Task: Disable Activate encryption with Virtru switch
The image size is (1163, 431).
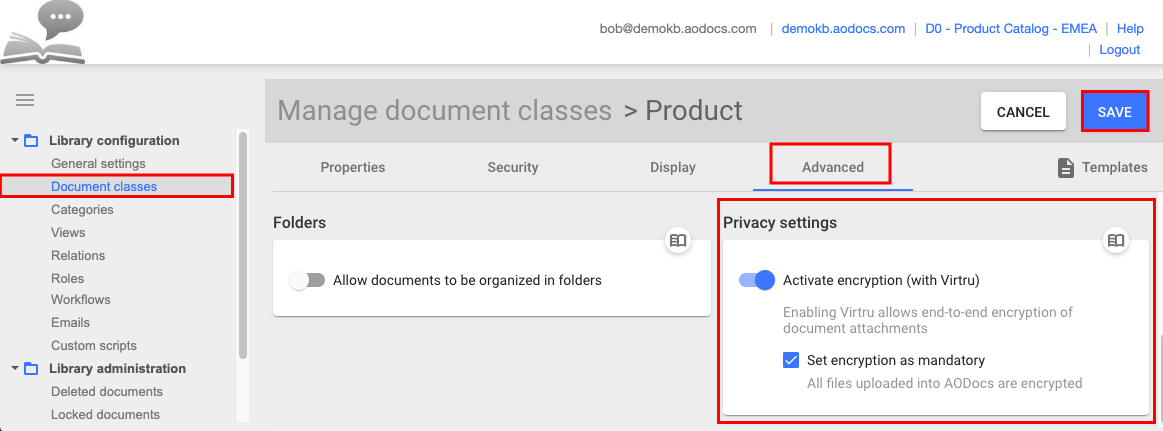Action: pyautogui.click(x=757, y=280)
